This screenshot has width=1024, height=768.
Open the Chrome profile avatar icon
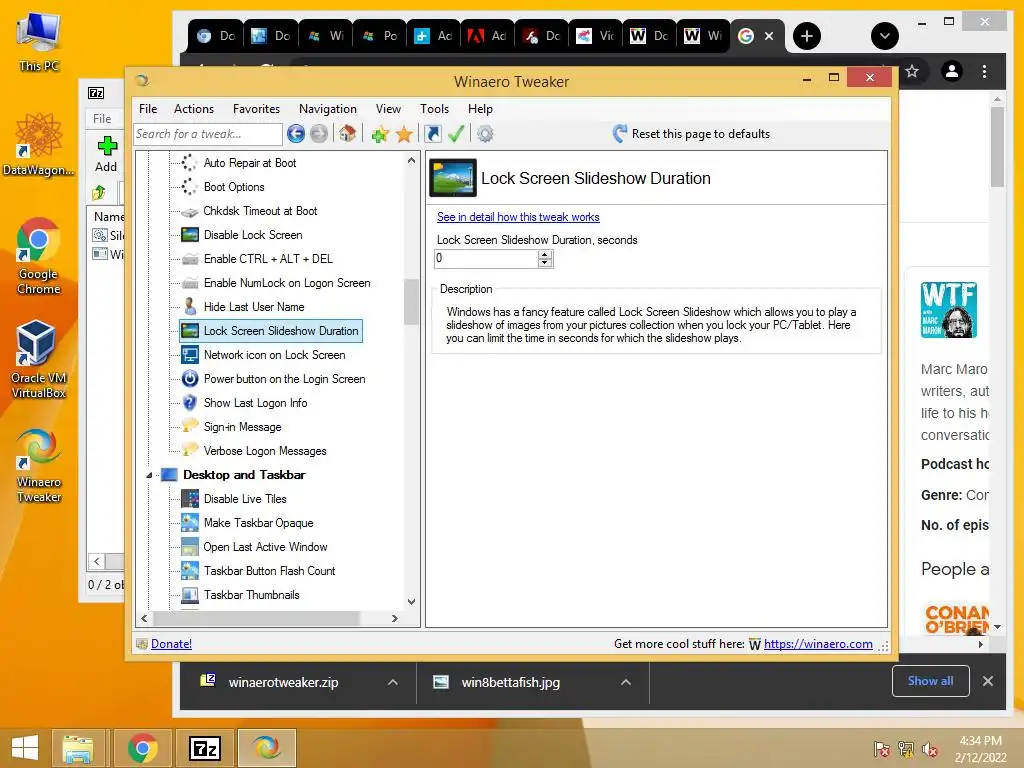952,71
